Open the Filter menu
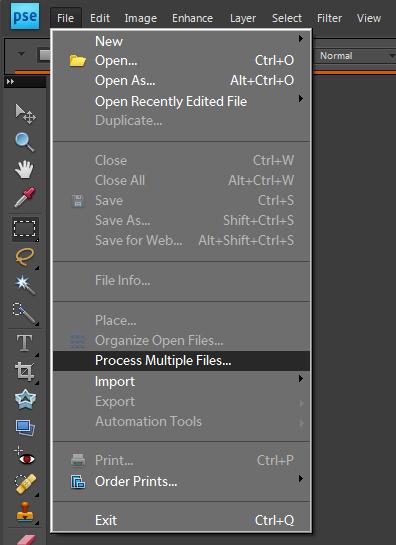The width and height of the screenshot is (396, 545). (329, 18)
